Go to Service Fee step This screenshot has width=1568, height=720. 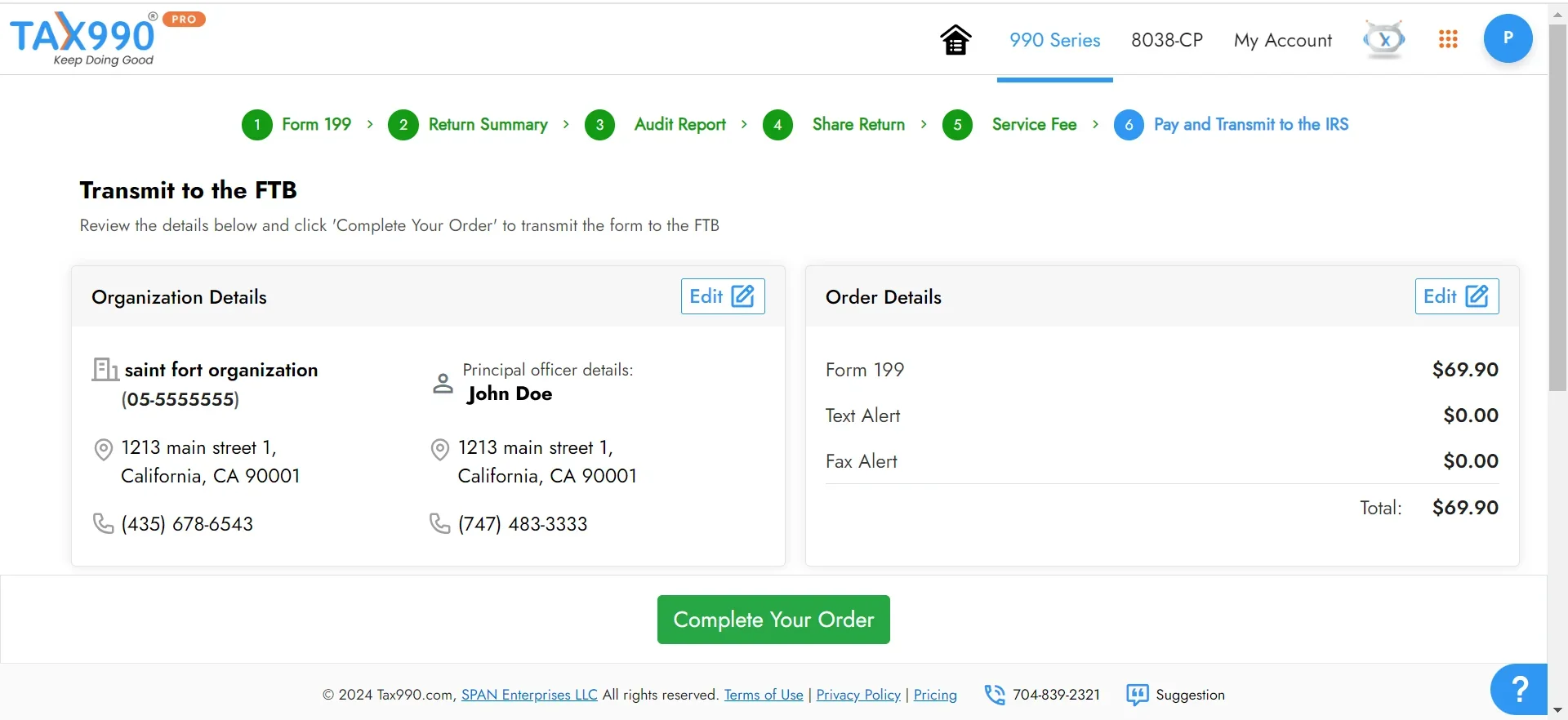1034,124
